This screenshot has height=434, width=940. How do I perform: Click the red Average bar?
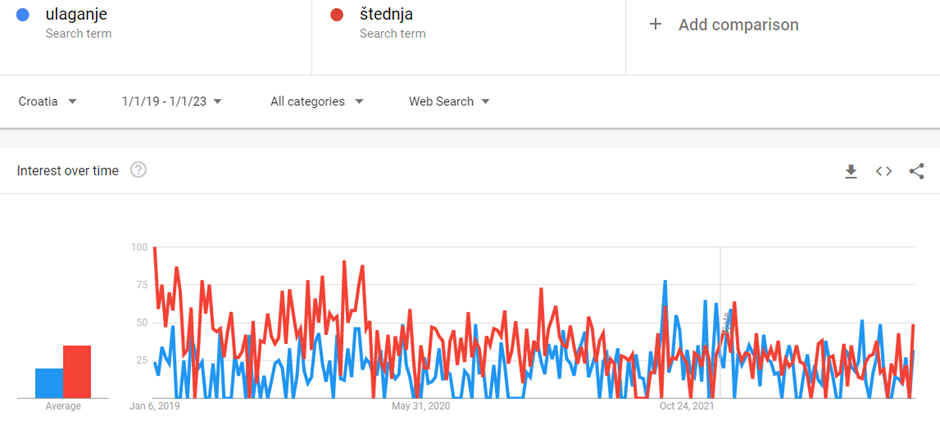pos(77,372)
